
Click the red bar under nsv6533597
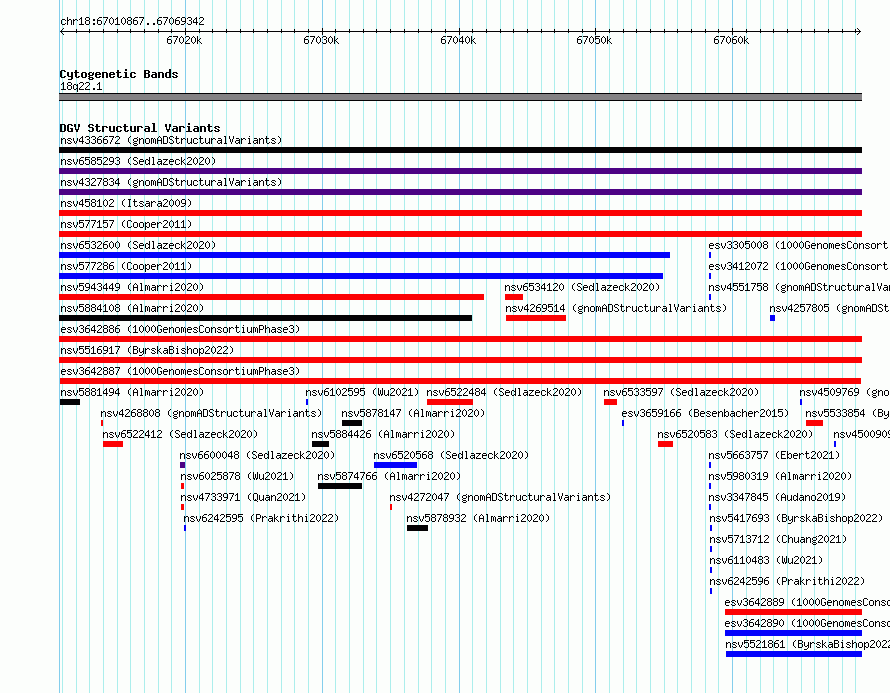click(x=610, y=402)
